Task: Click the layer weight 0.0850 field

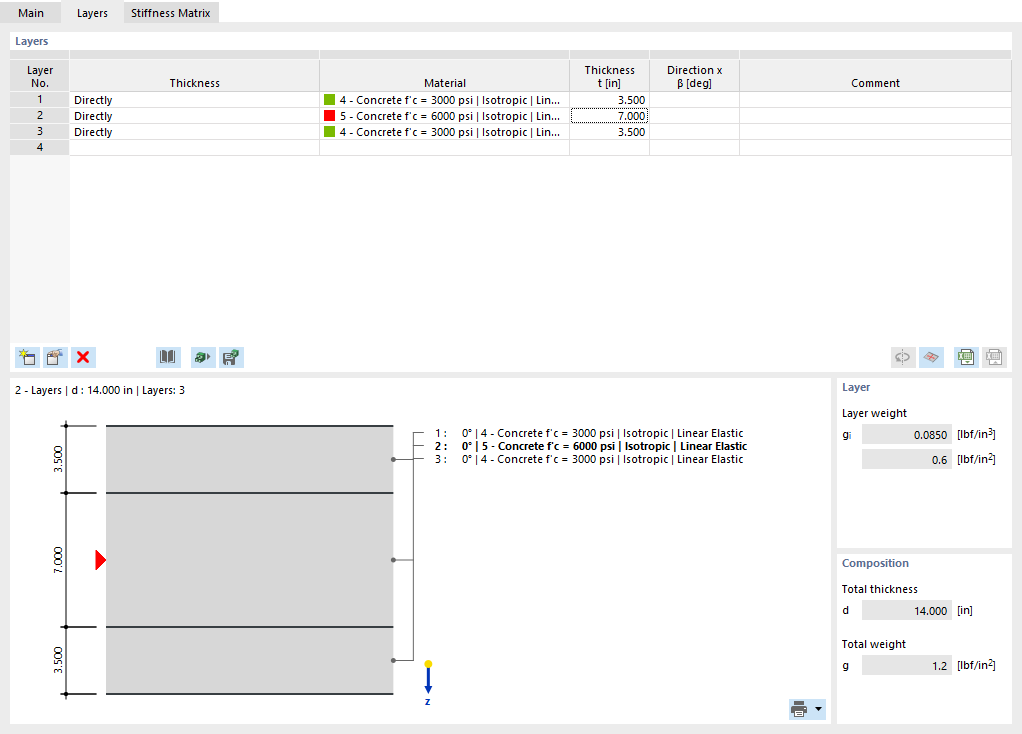Action: 907,435
